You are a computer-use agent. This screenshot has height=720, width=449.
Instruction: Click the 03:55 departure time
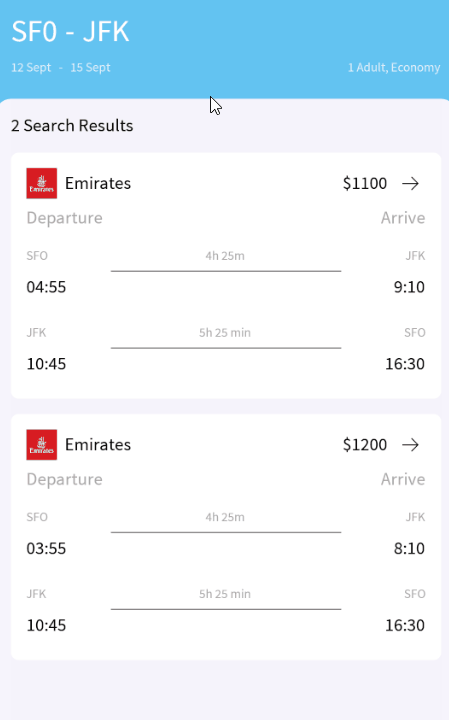point(46,549)
